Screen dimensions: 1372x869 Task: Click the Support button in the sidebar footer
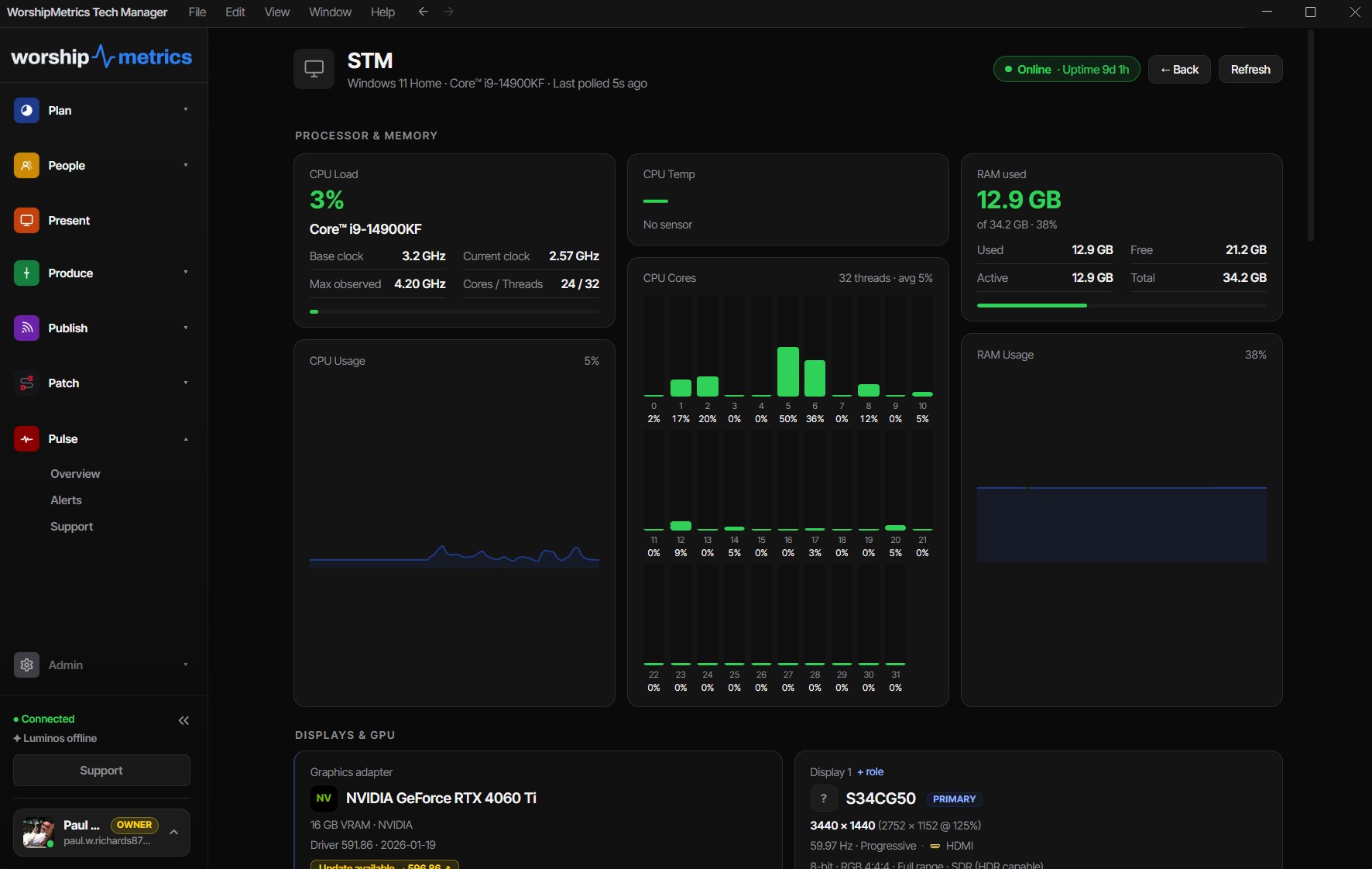(101, 771)
